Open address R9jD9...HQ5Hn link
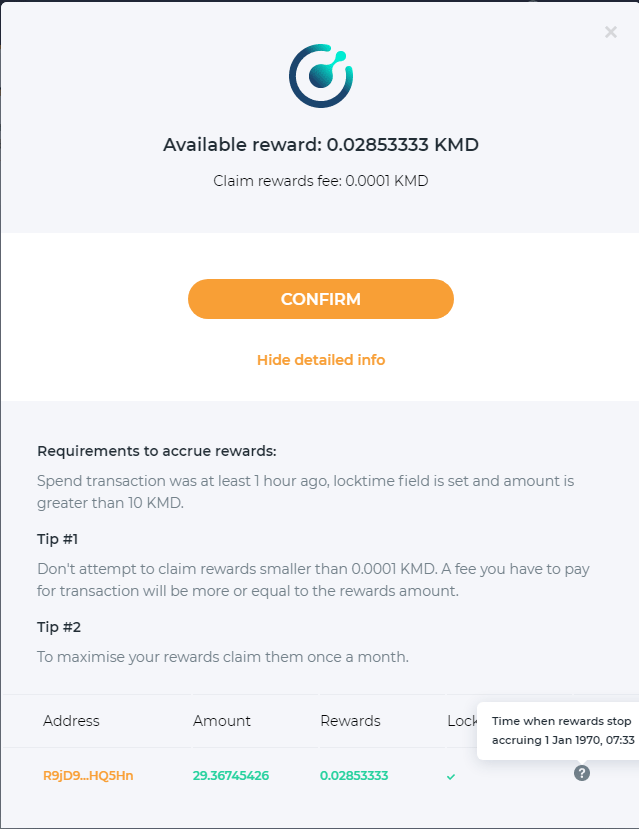 tap(88, 776)
